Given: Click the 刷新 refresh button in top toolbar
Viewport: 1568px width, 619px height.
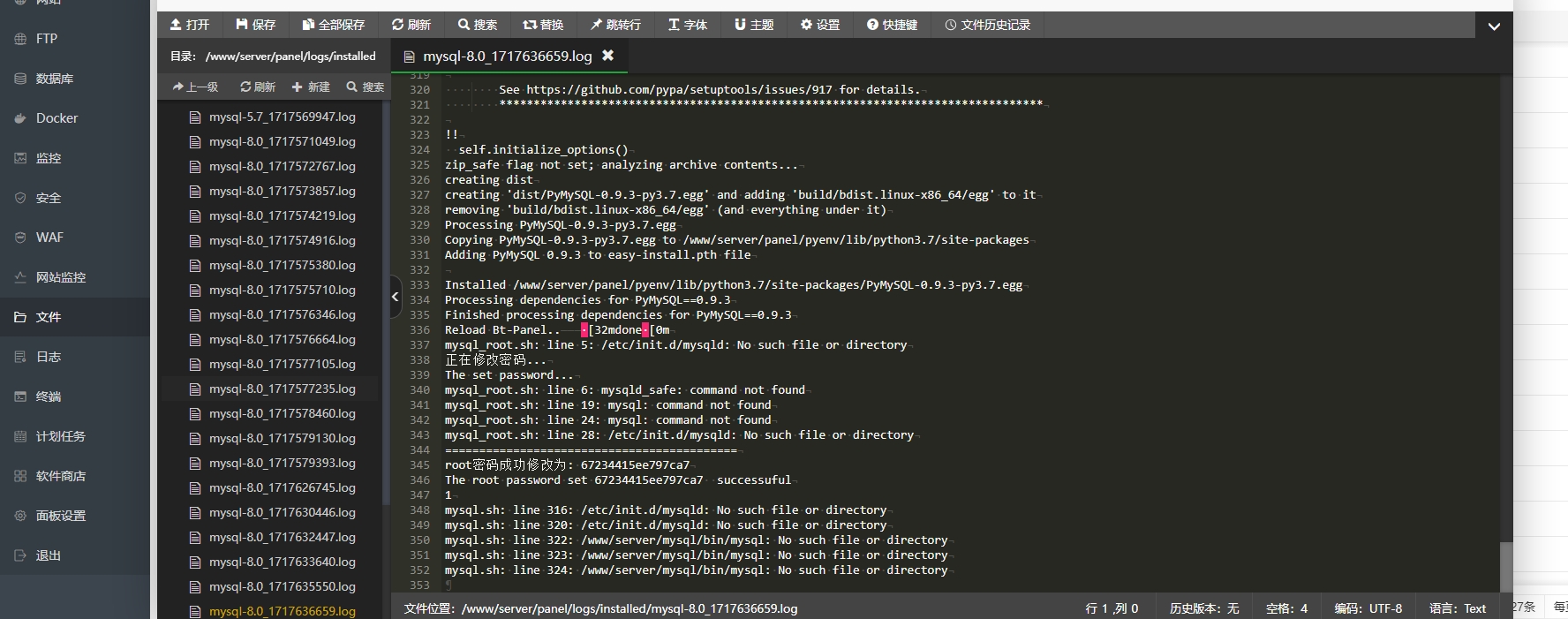Looking at the screenshot, I should coord(411,25).
